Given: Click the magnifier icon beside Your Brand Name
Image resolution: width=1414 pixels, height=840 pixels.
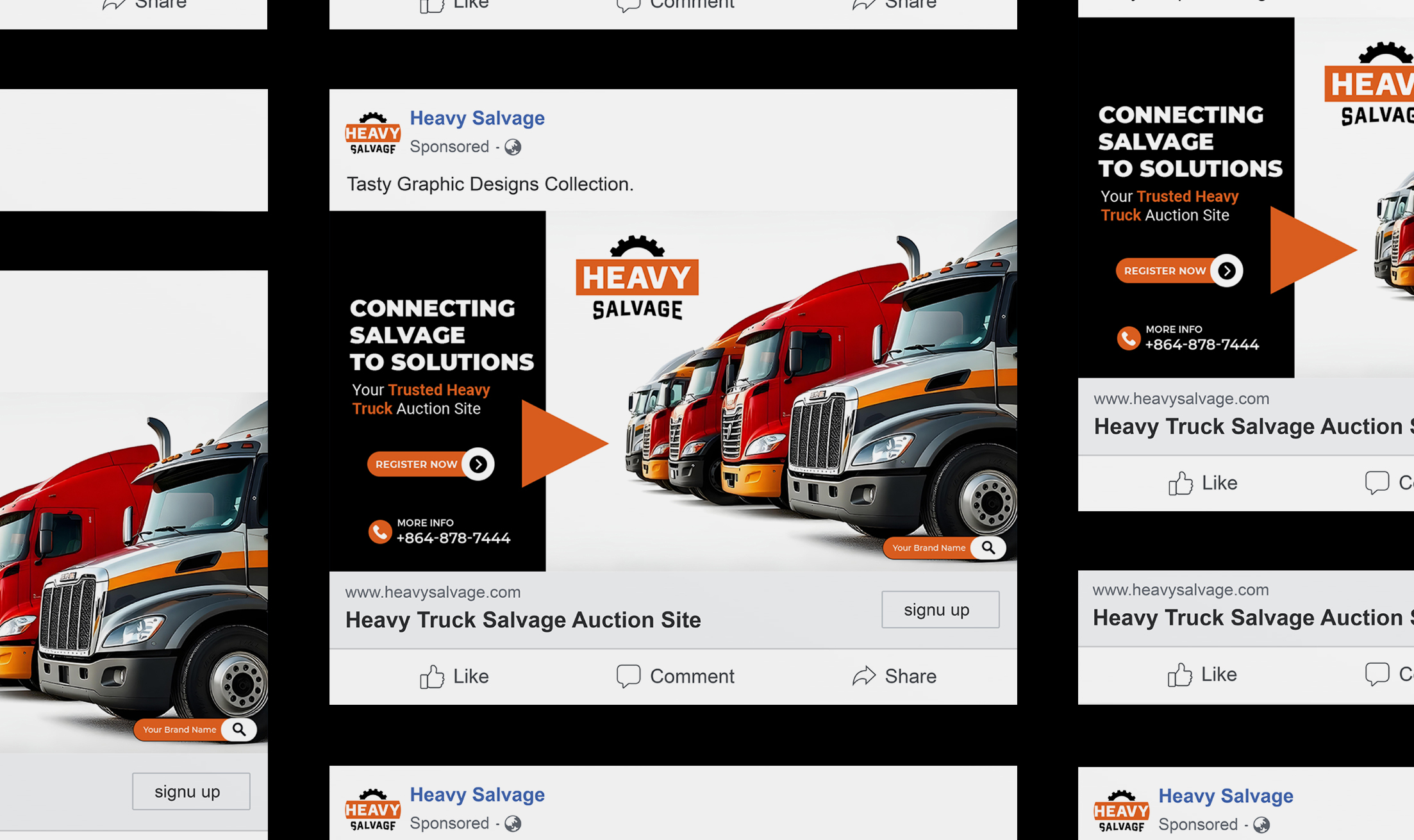Looking at the screenshot, I should pos(988,548).
